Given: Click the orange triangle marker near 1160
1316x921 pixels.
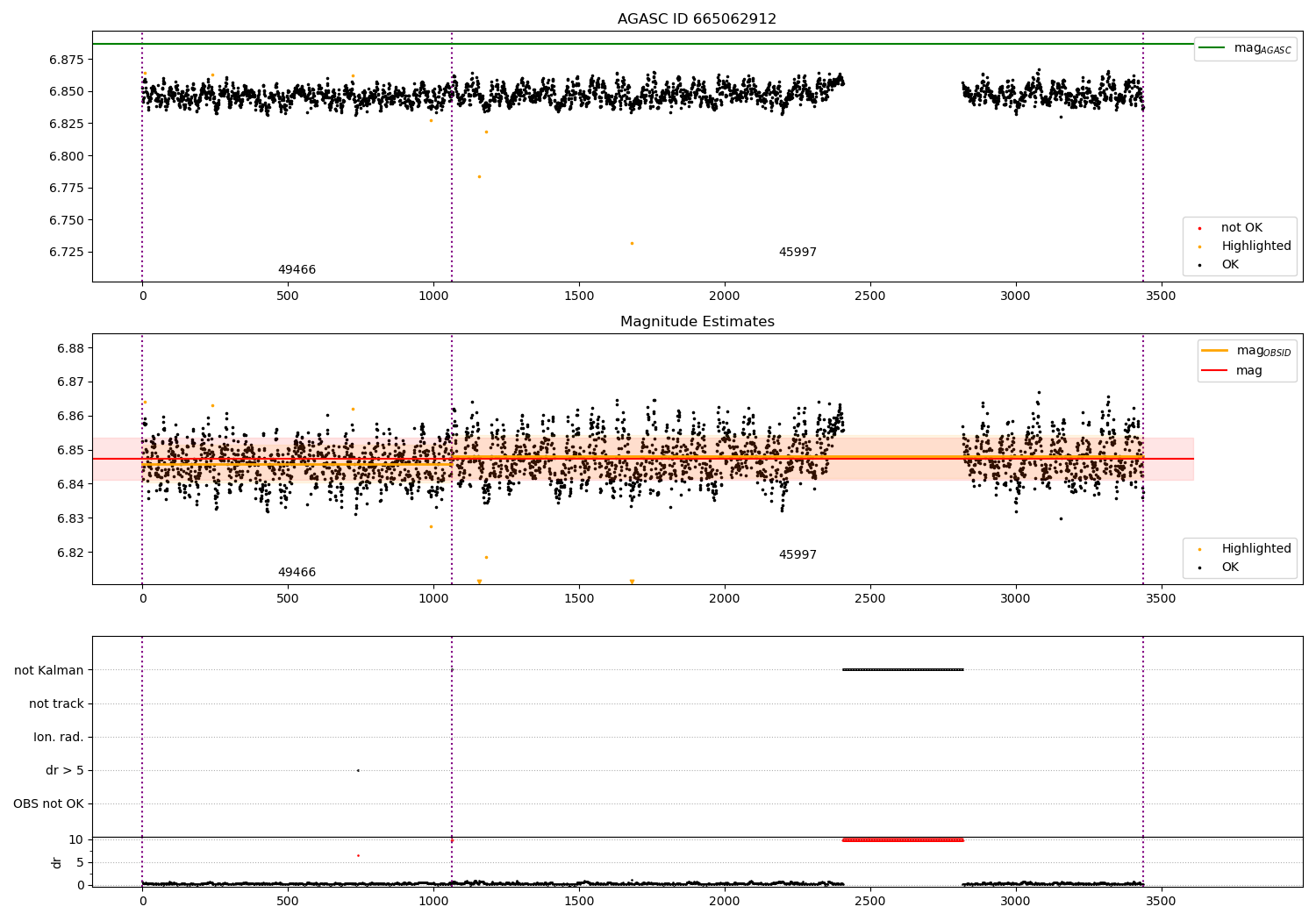Looking at the screenshot, I should point(479,582).
